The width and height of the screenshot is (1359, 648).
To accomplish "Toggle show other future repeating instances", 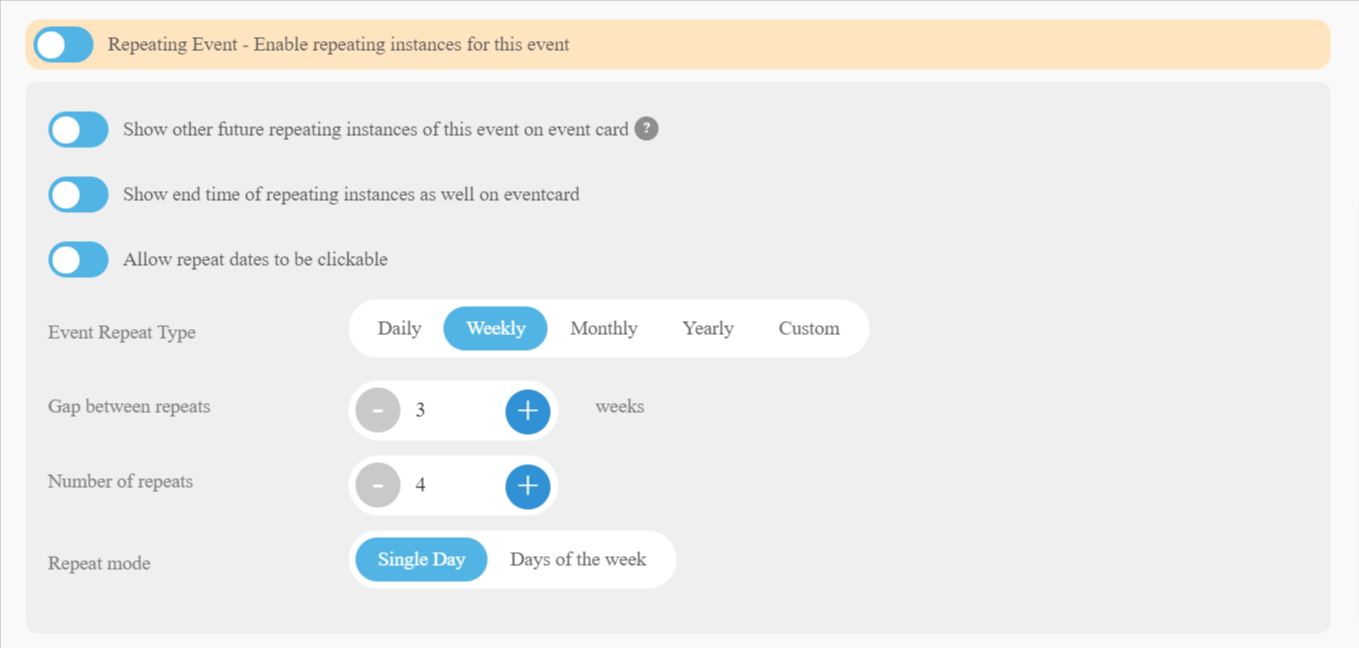I will (79, 130).
